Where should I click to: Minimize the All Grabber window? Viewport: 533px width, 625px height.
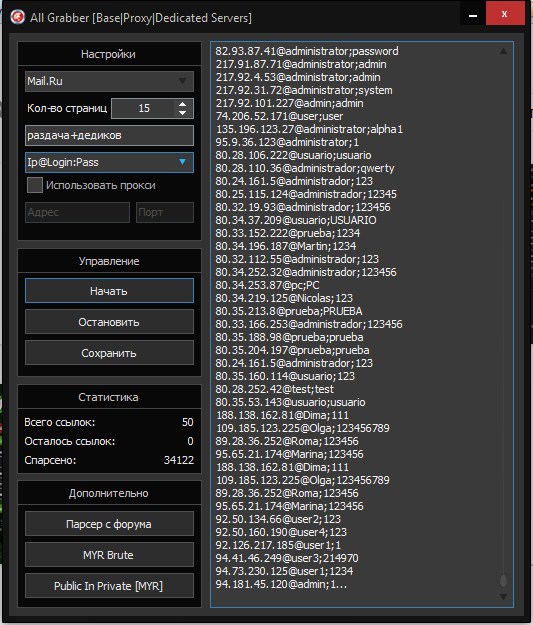coord(473,15)
